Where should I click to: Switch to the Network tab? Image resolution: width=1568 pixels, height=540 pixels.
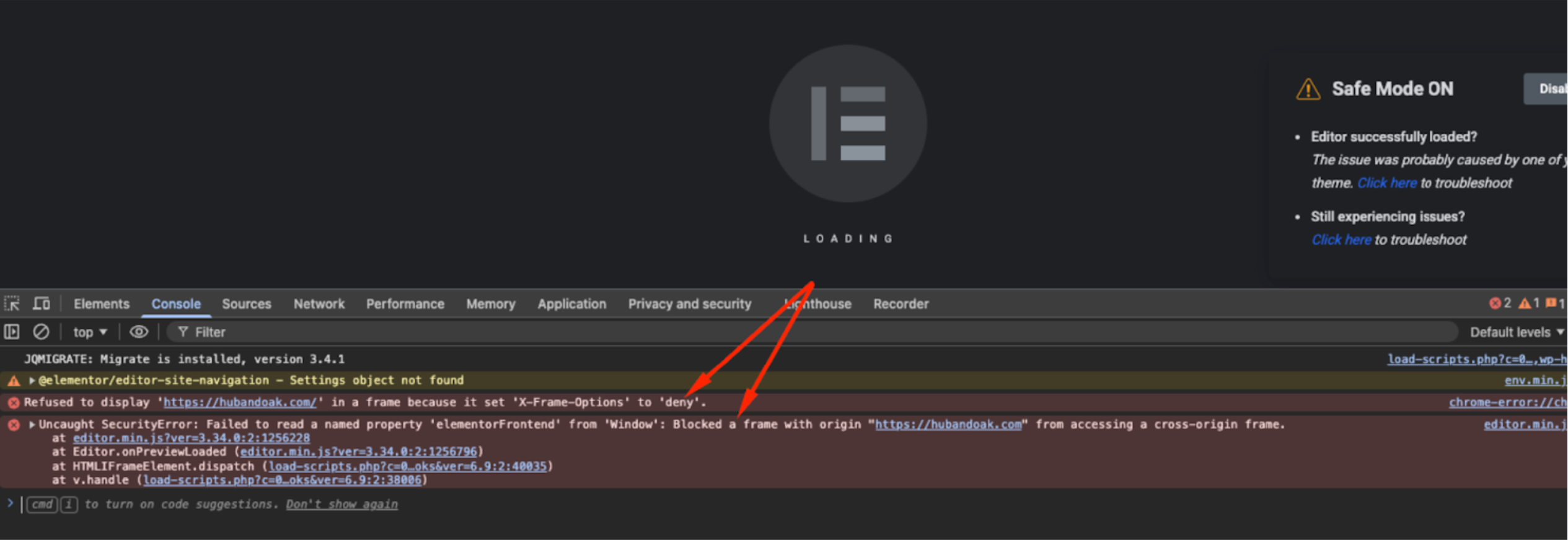319,303
